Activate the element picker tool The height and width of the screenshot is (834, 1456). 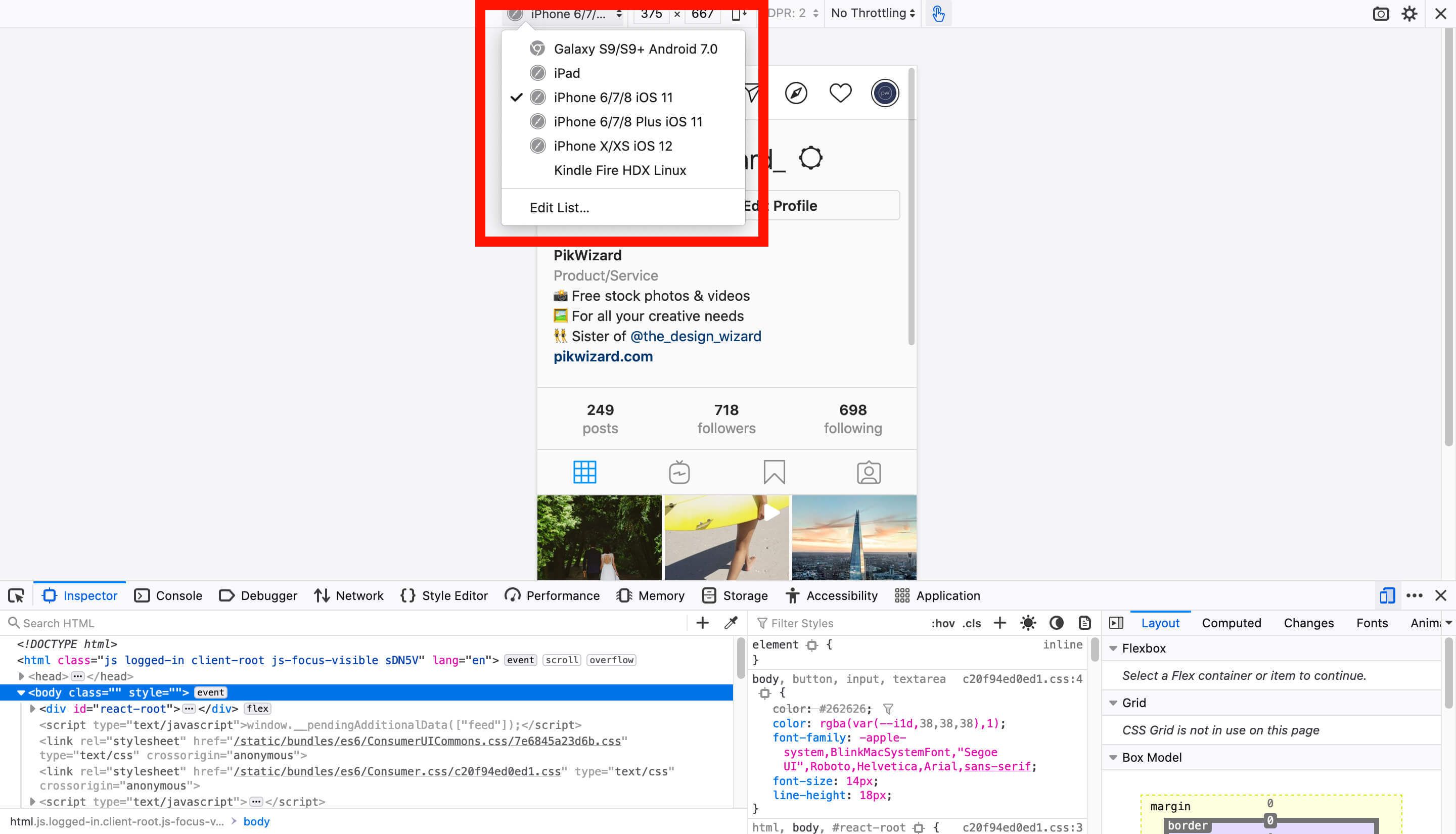(x=16, y=596)
